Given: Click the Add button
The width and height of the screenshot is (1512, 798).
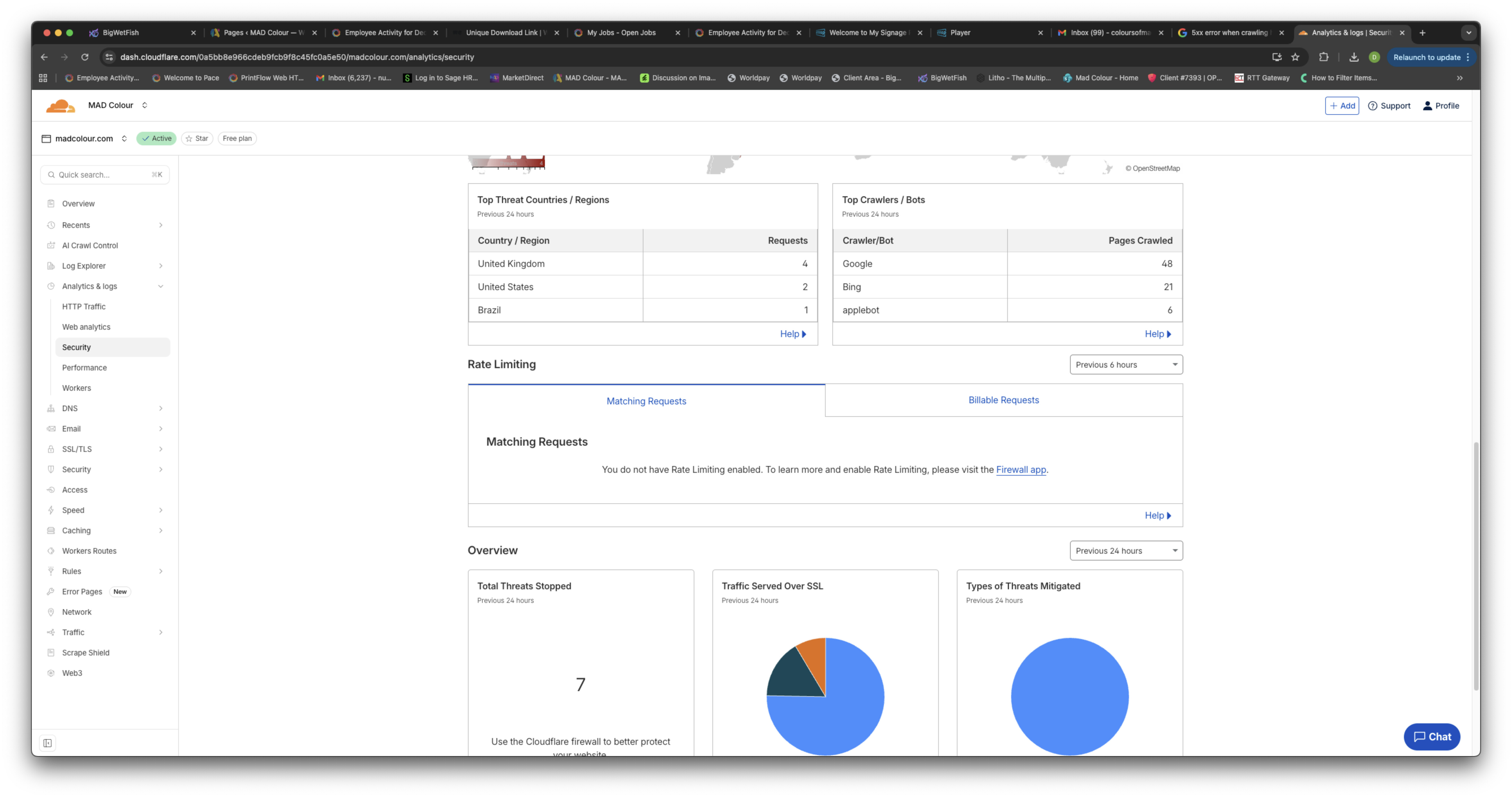Looking at the screenshot, I should pyautogui.click(x=1342, y=106).
